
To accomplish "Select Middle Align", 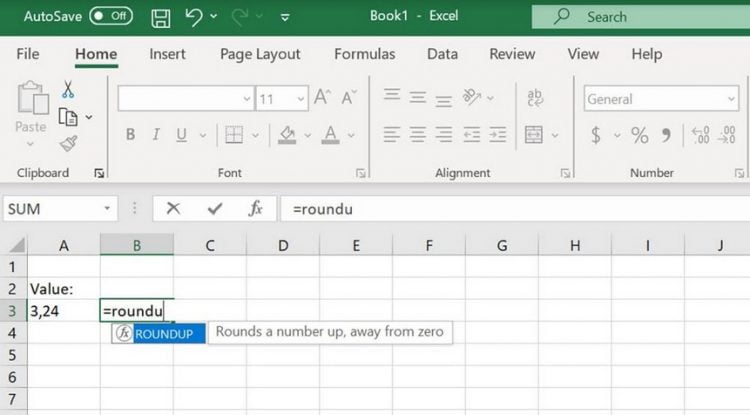I will [x=418, y=98].
